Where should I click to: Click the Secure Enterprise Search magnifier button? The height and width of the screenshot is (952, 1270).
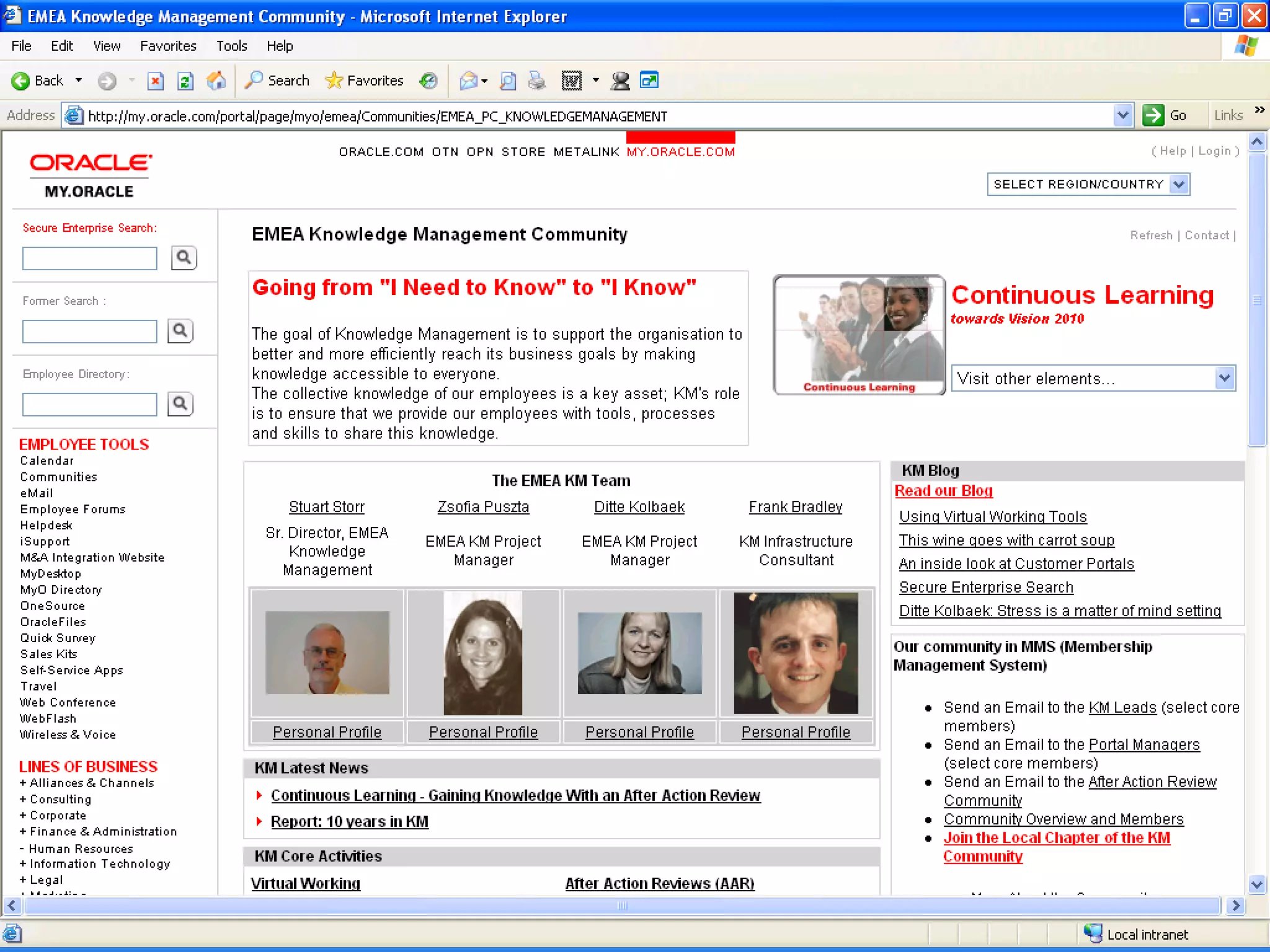click(184, 258)
